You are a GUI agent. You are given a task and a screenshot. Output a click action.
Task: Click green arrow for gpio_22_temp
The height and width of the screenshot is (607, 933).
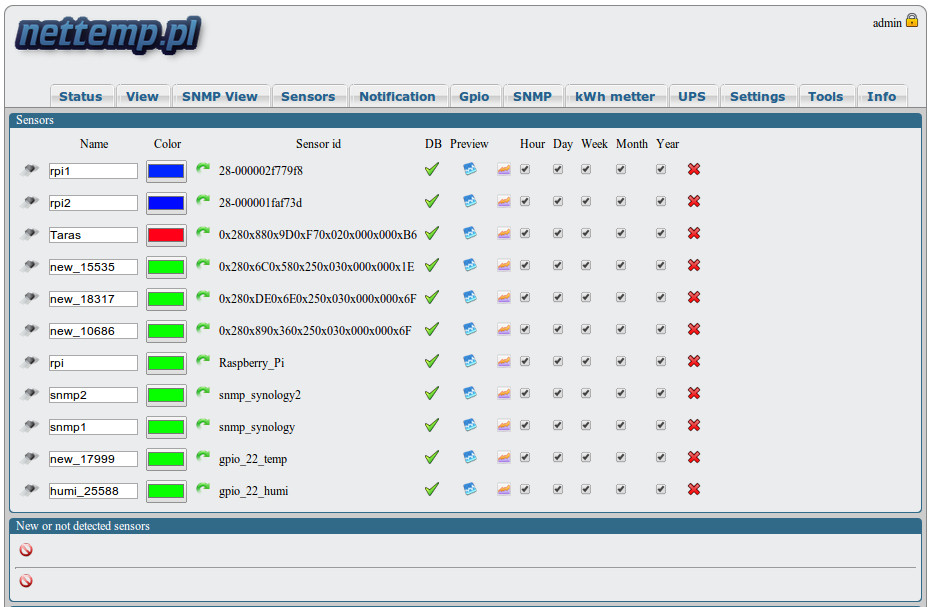pyautogui.click(x=203, y=456)
